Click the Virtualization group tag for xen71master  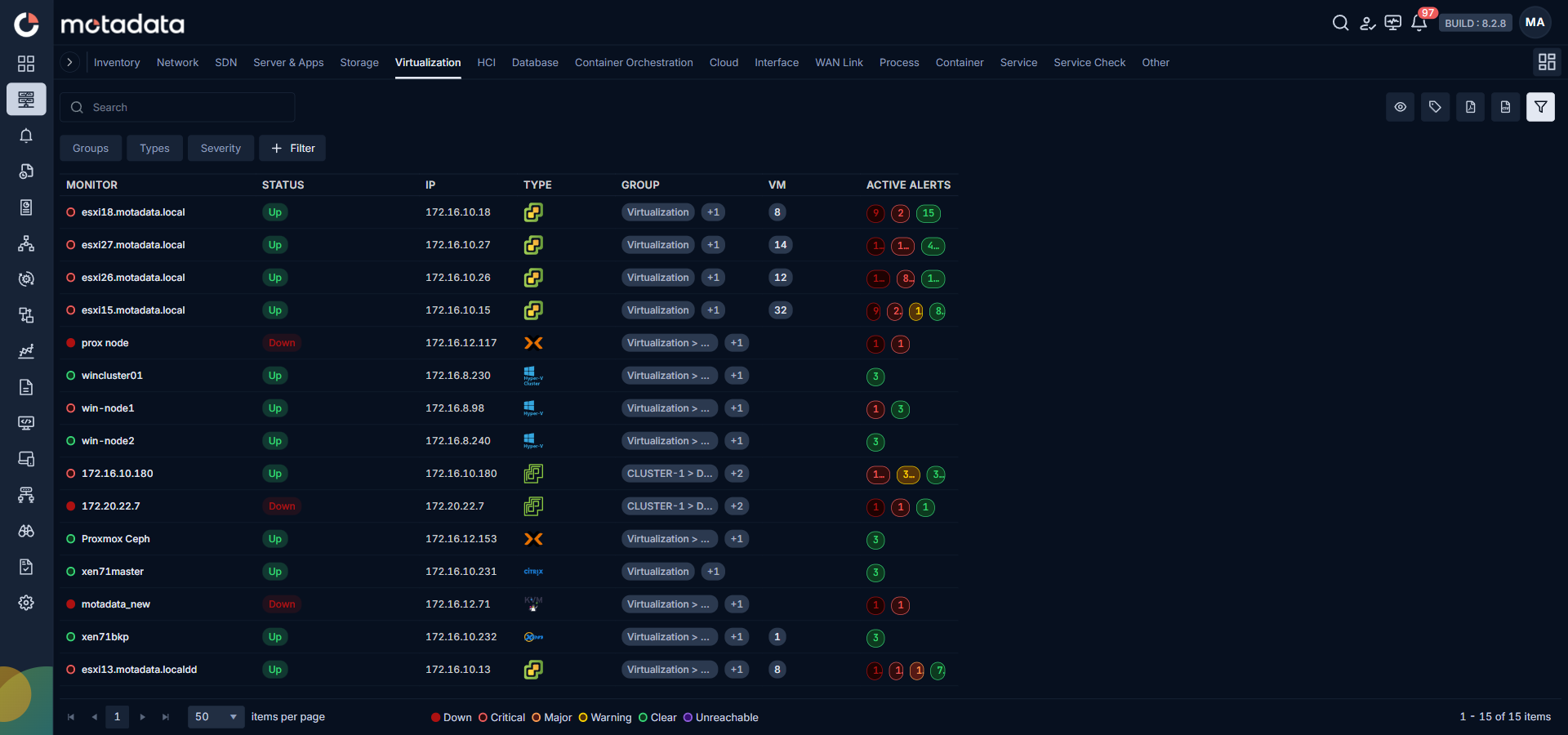tap(658, 572)
